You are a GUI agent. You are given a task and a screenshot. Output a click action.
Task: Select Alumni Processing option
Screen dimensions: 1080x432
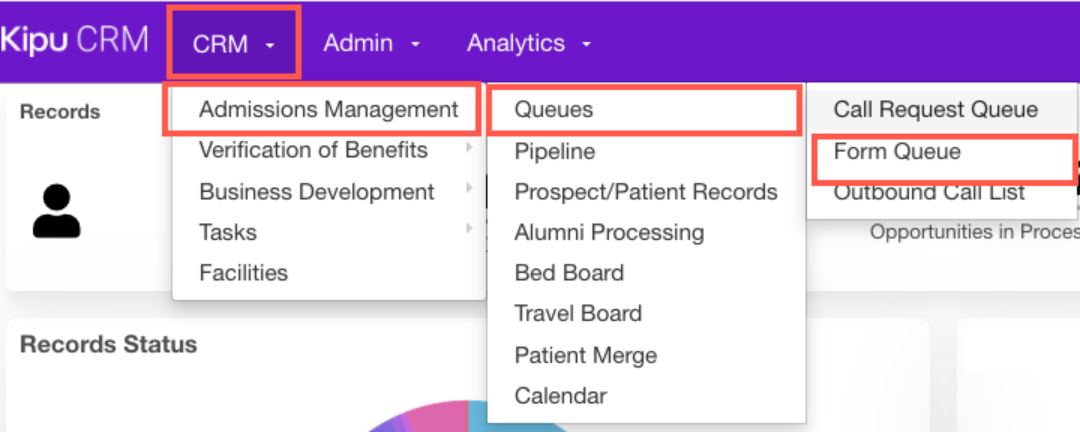click(609, 233)
